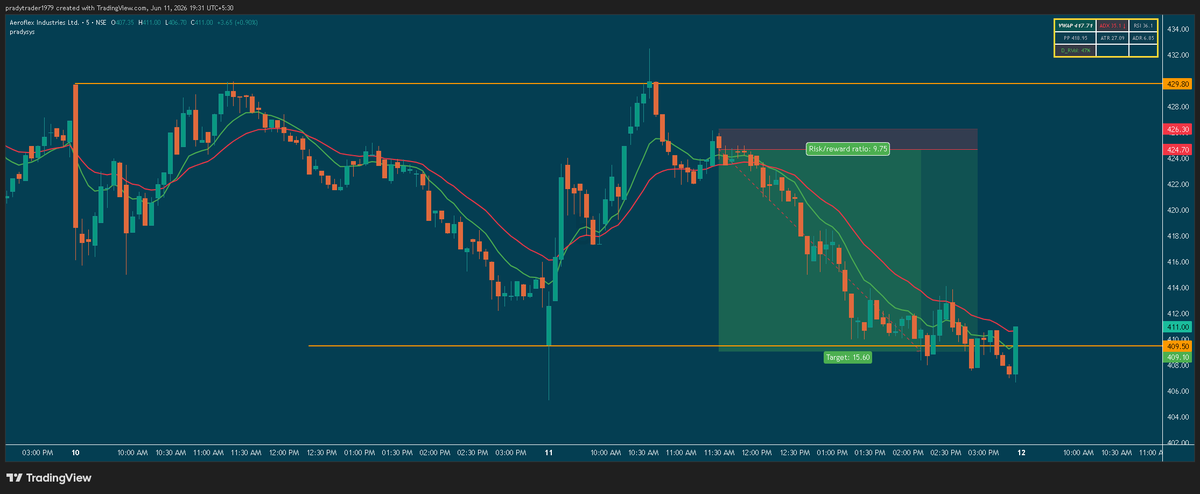The width and height of the screenshot is (1200, 494).
Task: Click the teal 411.00 last price label
Action: pyautogui.click(x=1177, y=327)
